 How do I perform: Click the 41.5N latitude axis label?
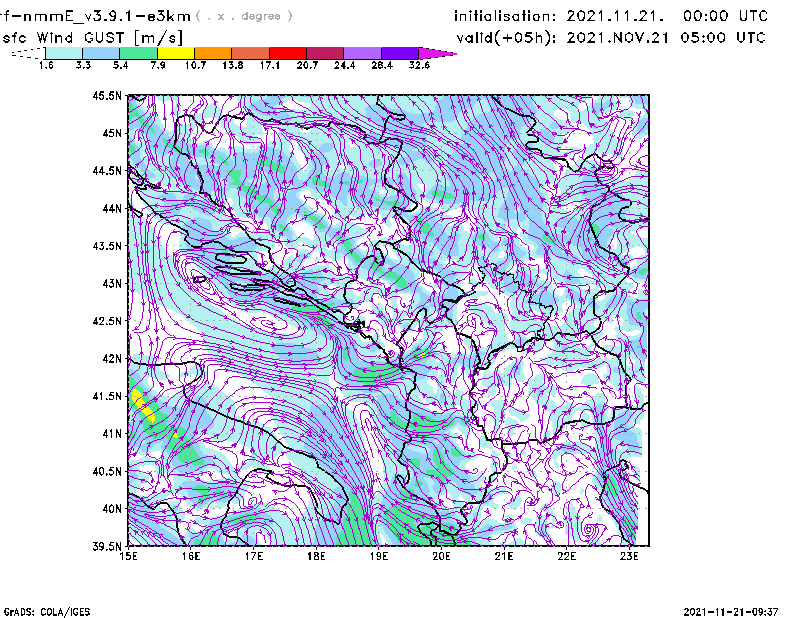pos(107,396)
